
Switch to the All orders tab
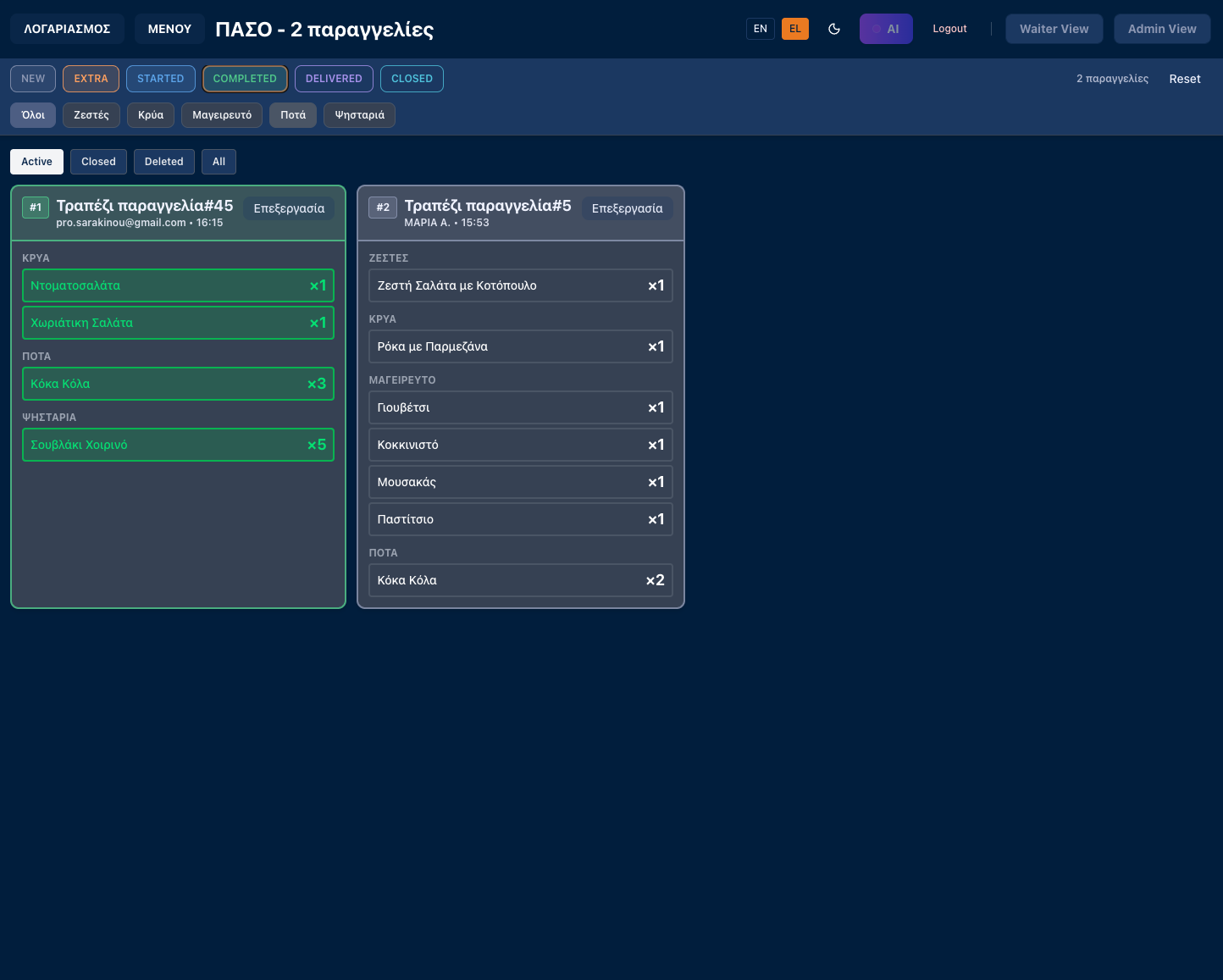click(x=219, y=162)
